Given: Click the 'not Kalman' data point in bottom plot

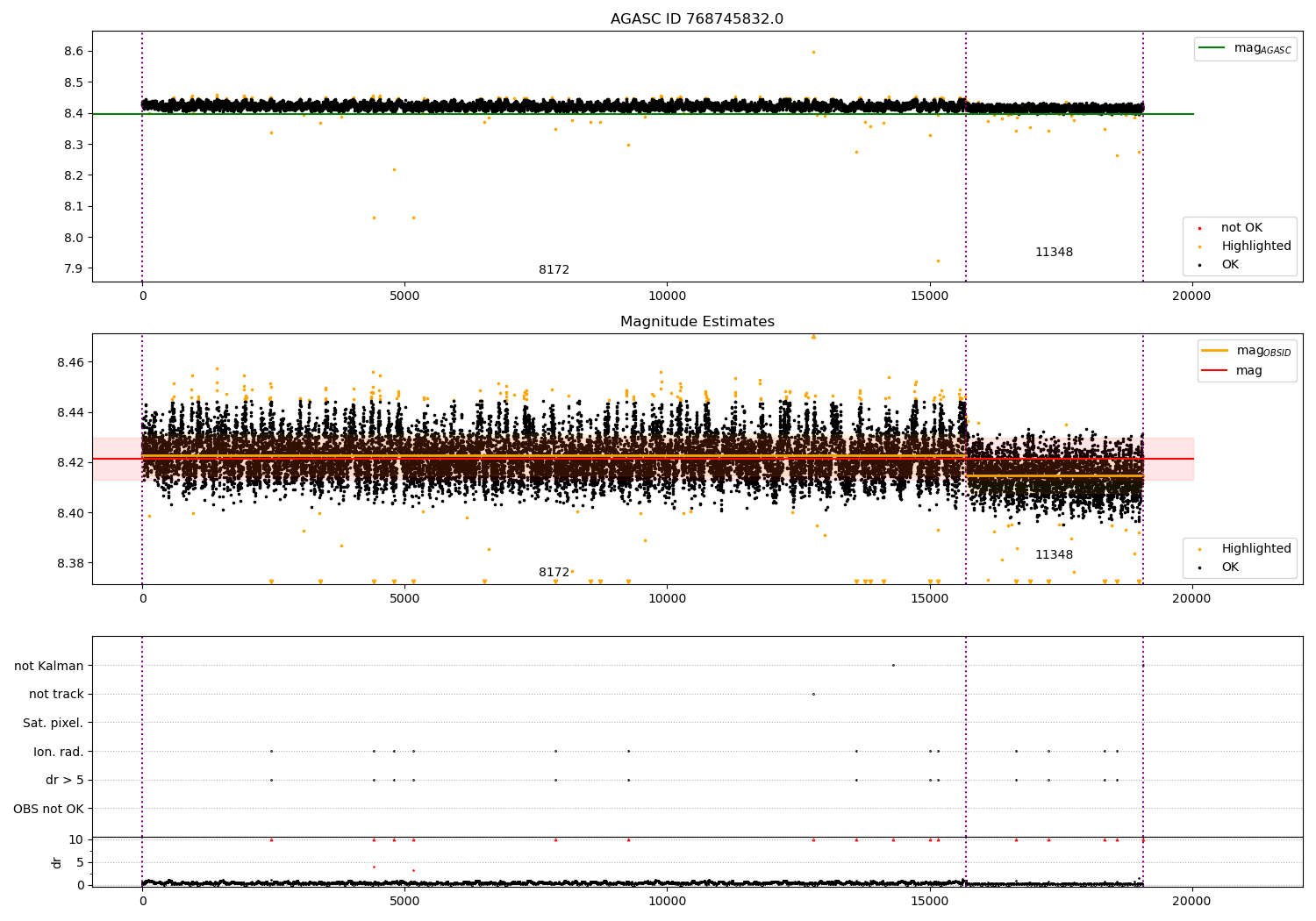Looking at the screenshot, I should 893,665.
